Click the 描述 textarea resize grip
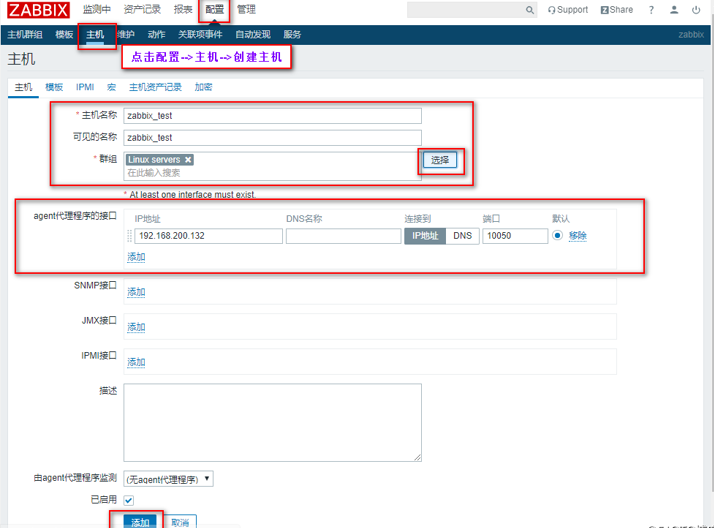Screen dimensions: 714x528 tap(418, 457)
